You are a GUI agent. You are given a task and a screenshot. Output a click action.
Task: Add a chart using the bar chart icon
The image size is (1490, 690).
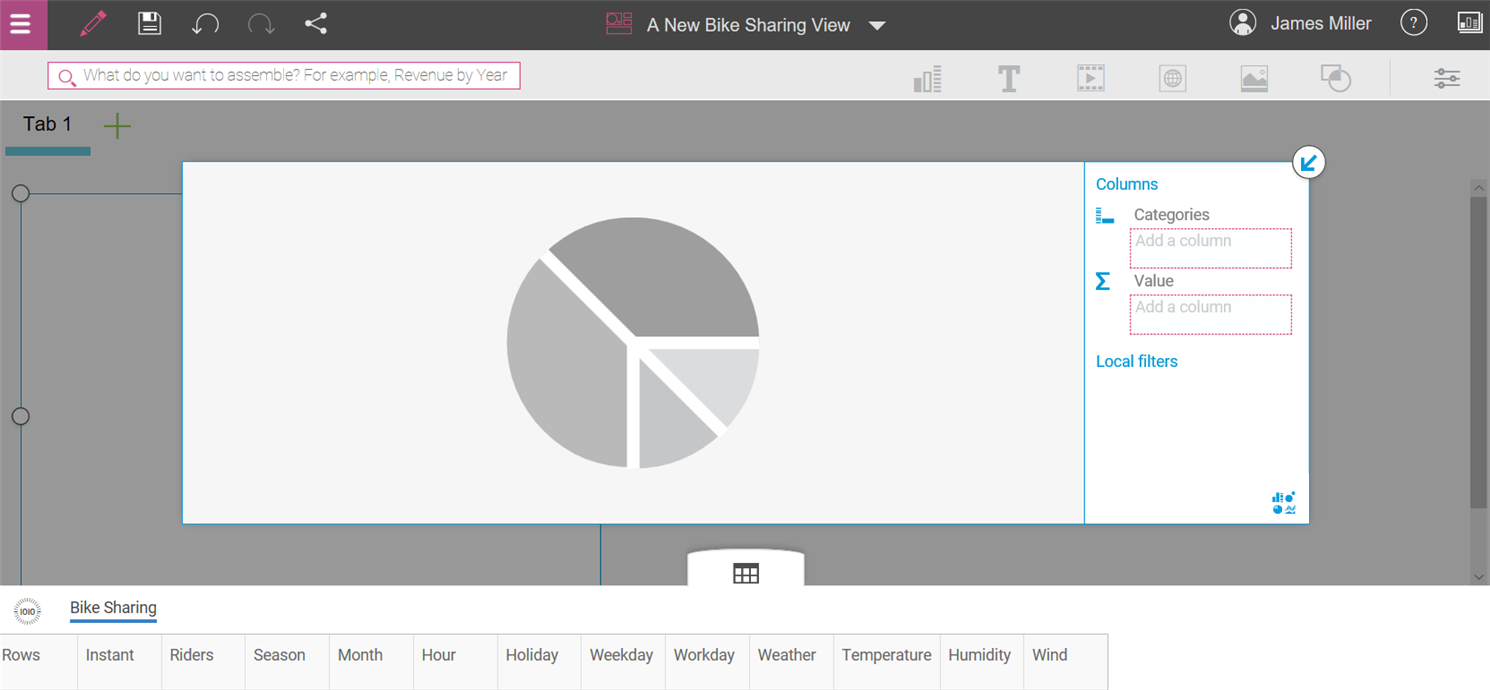click(x=927, y=79)
